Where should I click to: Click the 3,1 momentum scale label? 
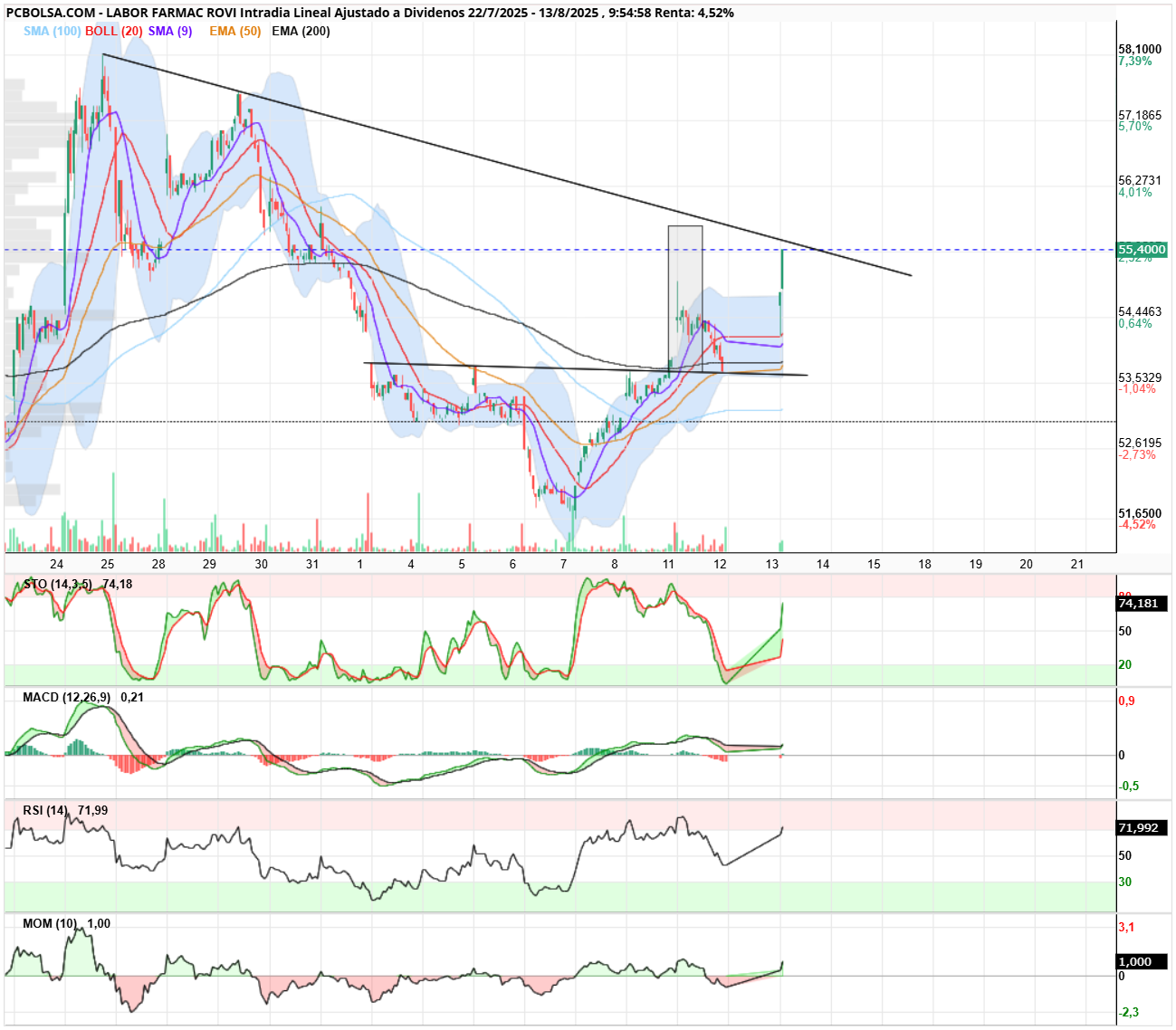coord(1127,927)
